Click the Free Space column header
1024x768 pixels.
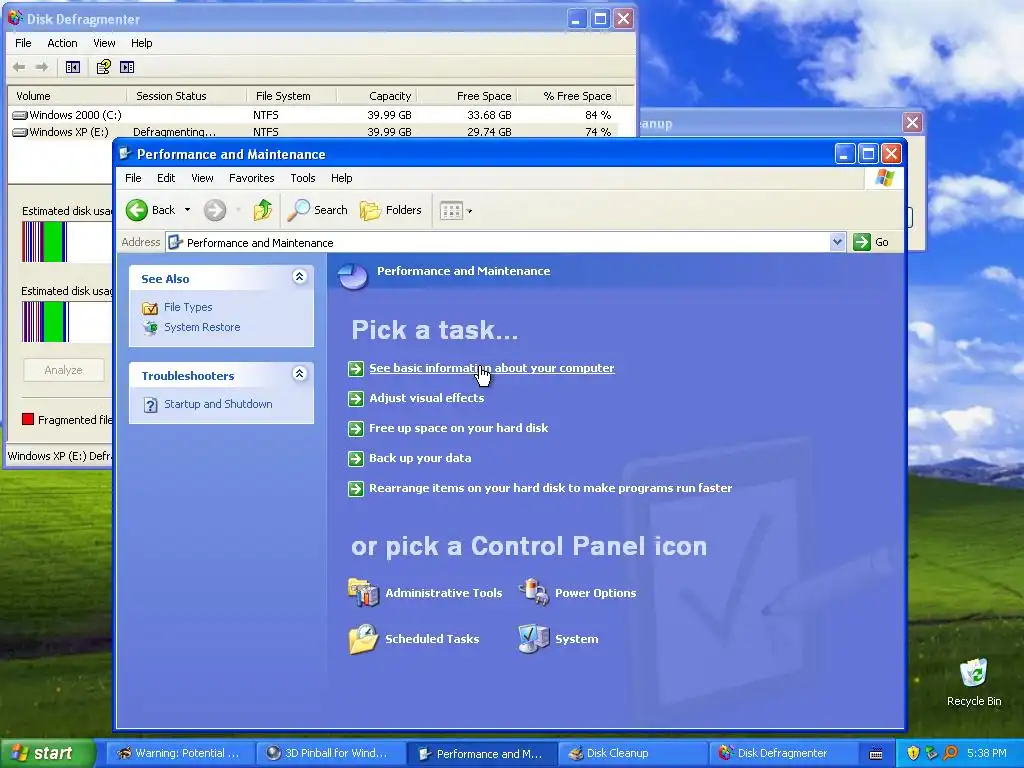coord(468,96)
